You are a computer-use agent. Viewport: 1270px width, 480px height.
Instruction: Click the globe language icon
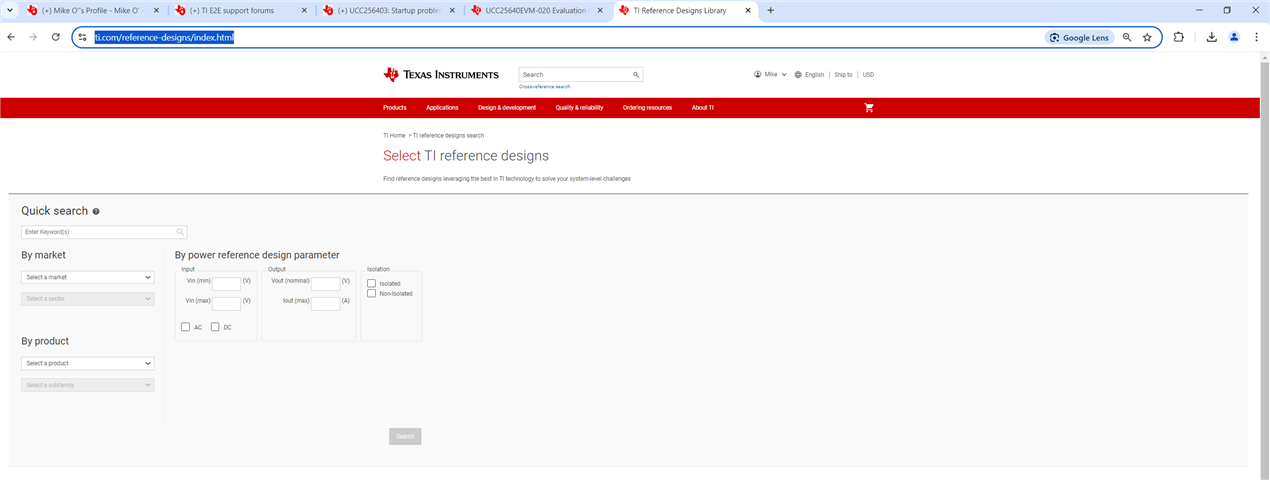pos(798,74)
